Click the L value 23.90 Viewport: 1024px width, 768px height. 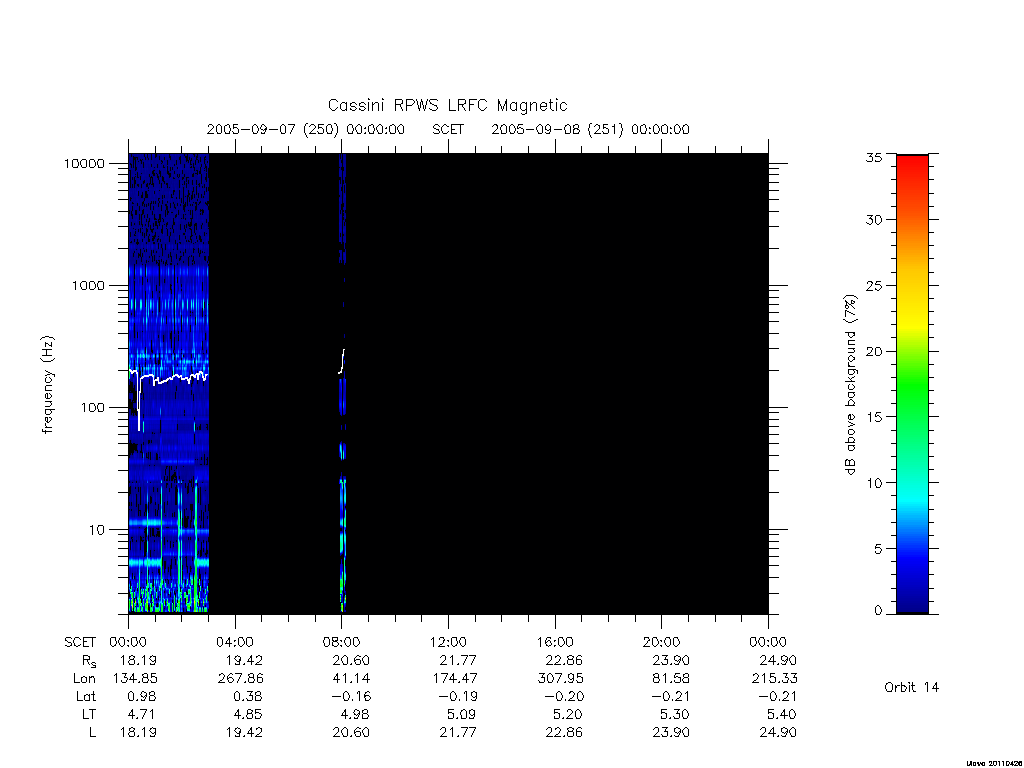pos(671,732)
